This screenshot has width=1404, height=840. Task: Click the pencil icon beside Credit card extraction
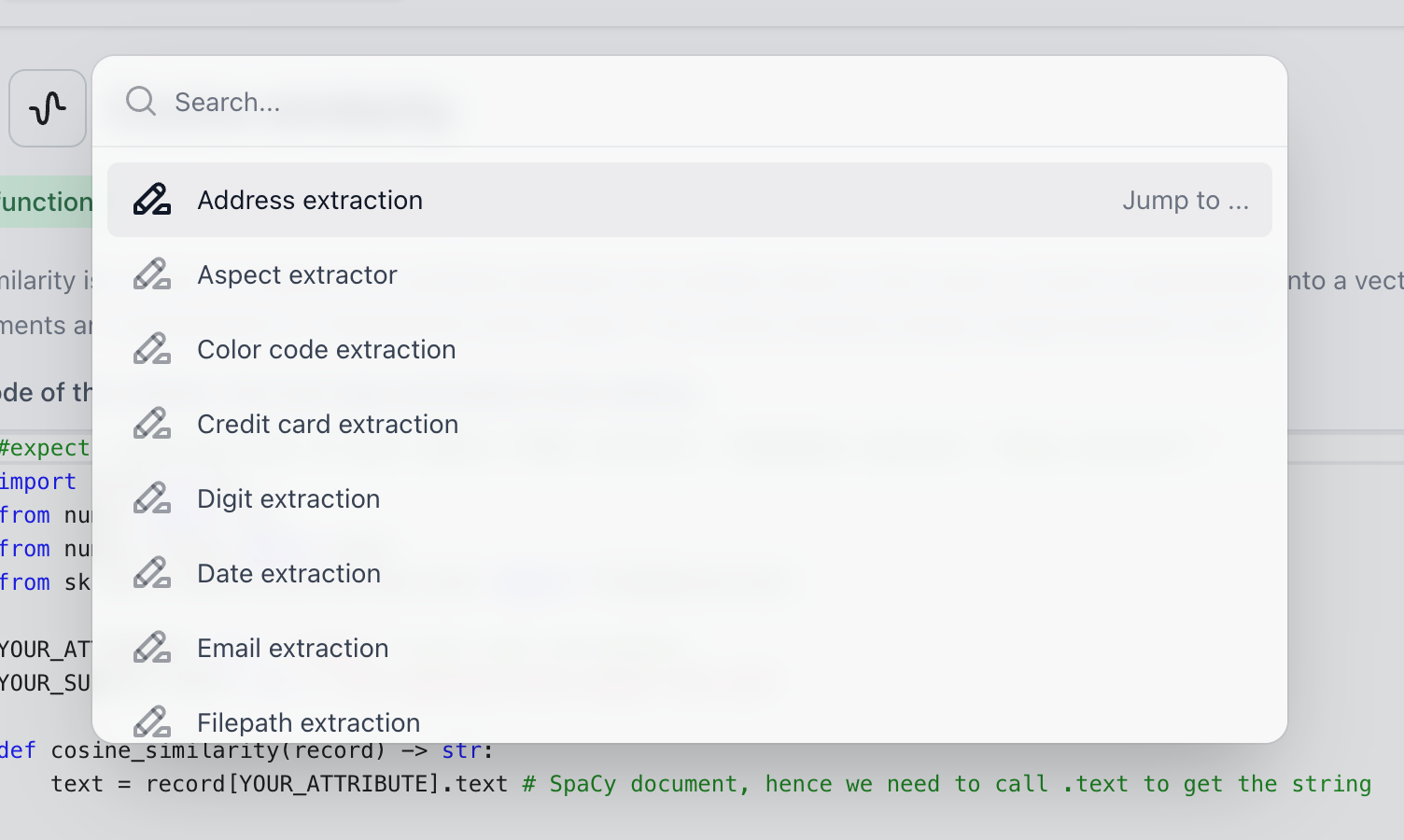(x=152, y=423)
